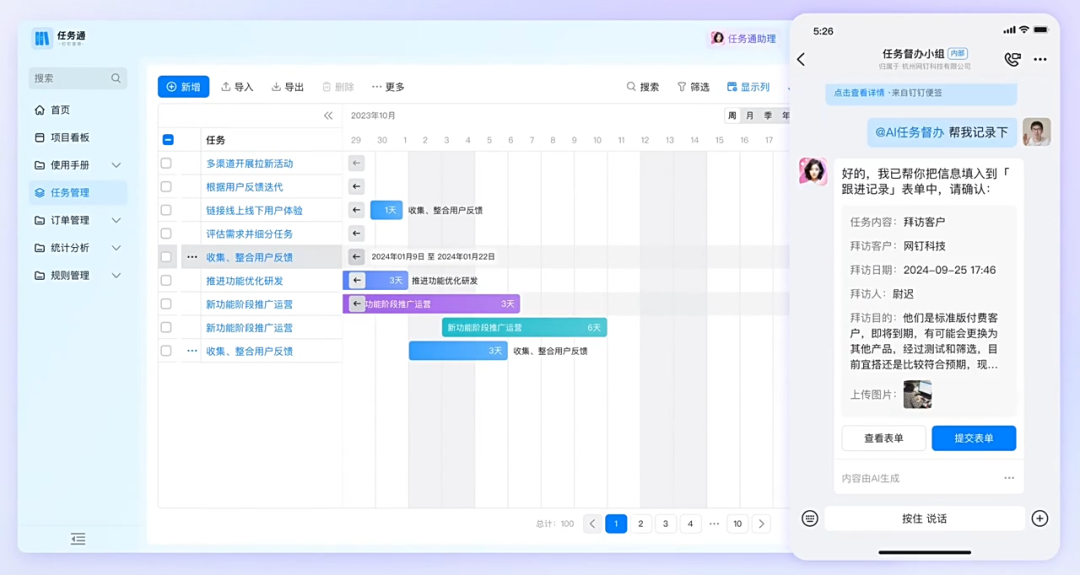Click the 提交表单 button
This screenshot has width=1080, height=575.
click(974, 438)
